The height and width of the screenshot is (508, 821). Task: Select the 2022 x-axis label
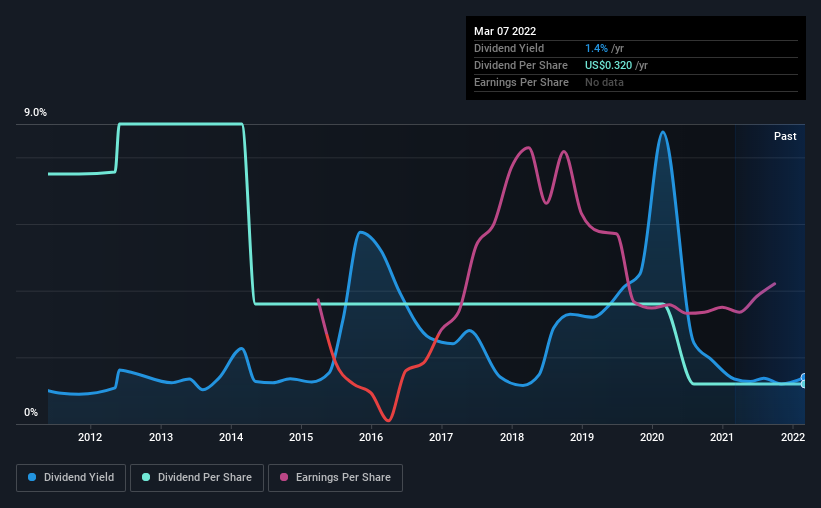coord(793,437)
